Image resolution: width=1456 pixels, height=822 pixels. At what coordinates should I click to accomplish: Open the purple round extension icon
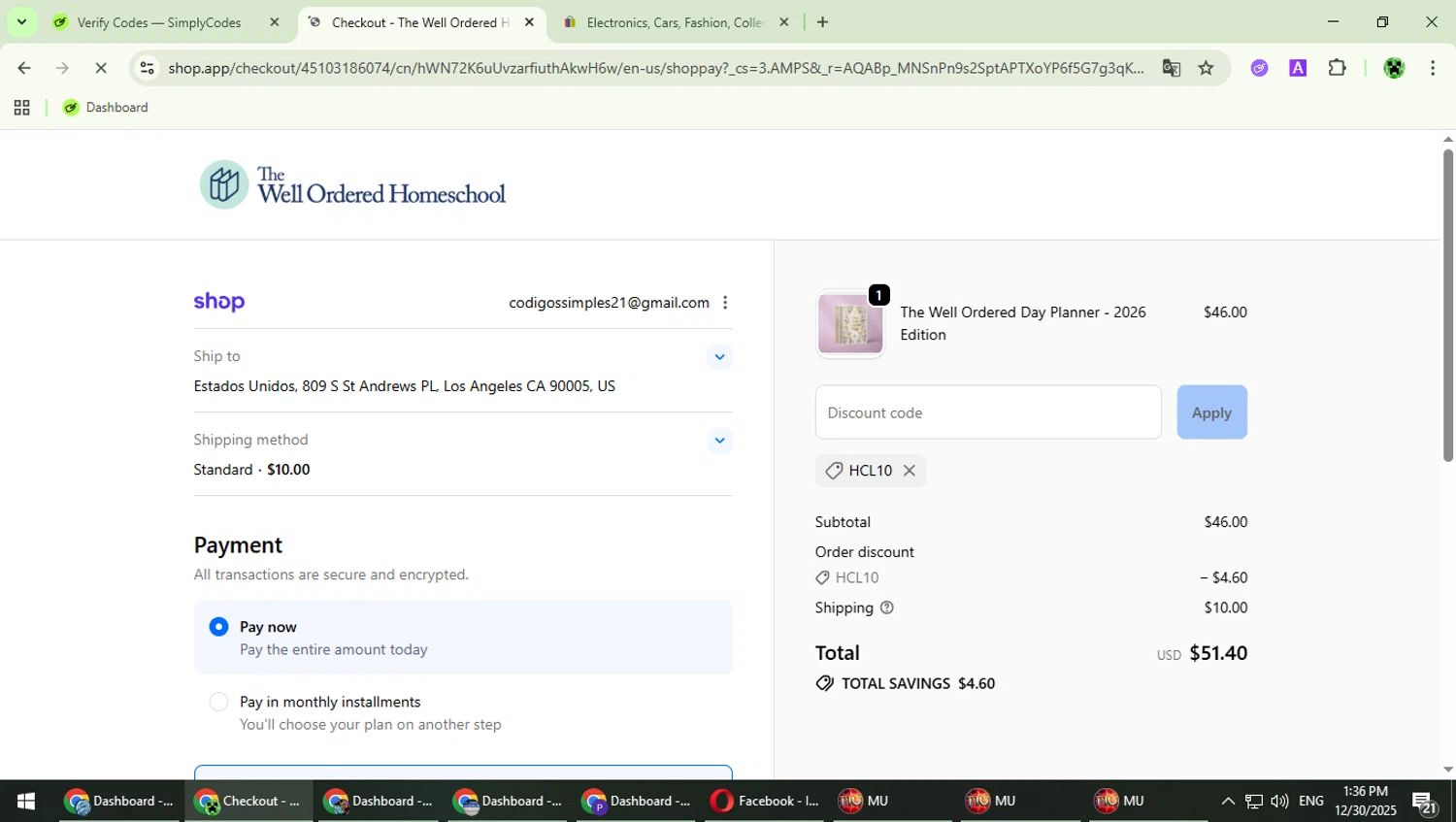[x=1259, y=68]
